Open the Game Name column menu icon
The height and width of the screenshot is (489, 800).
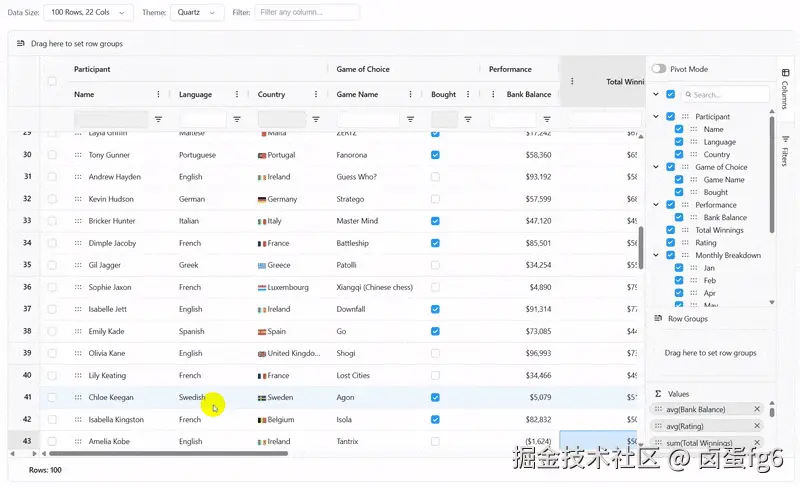pos(410,94)
